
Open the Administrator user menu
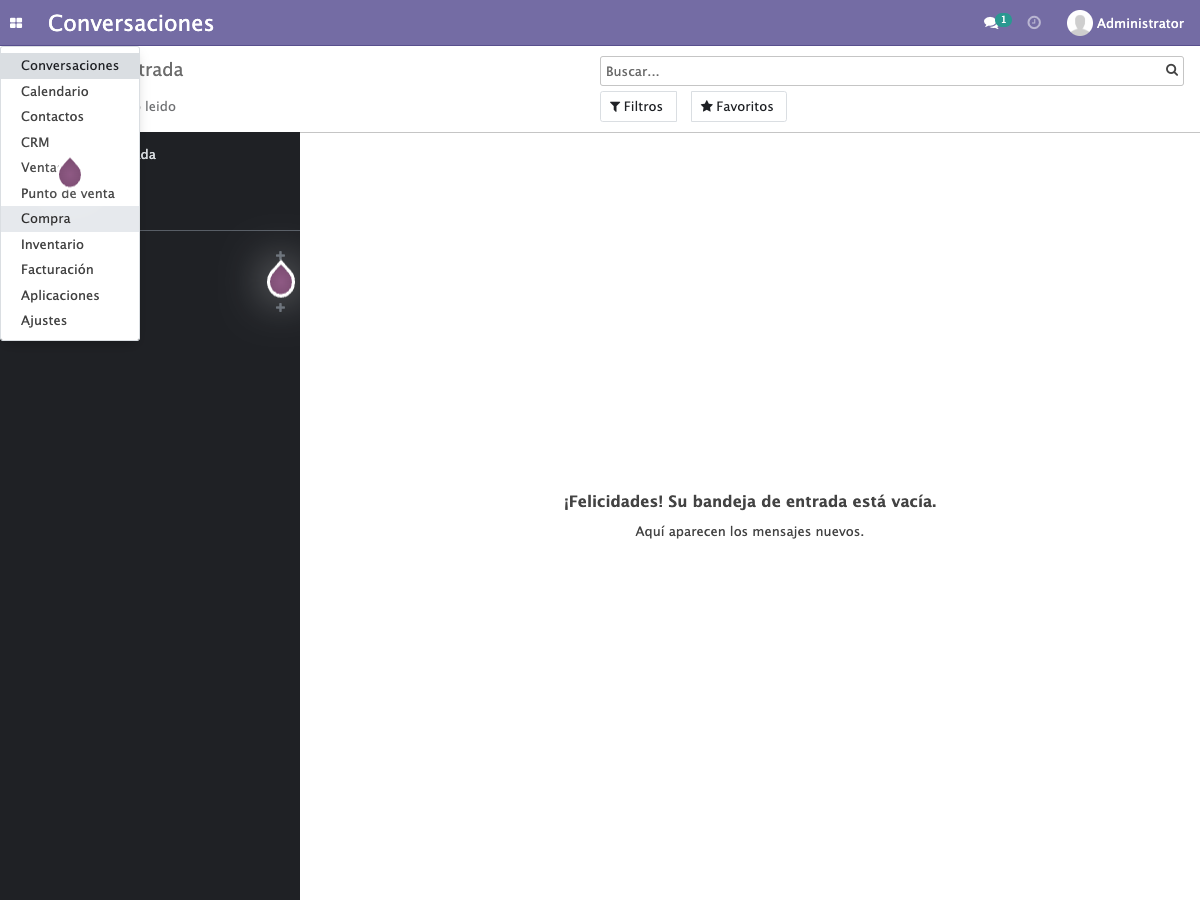tap(1126, 23)
